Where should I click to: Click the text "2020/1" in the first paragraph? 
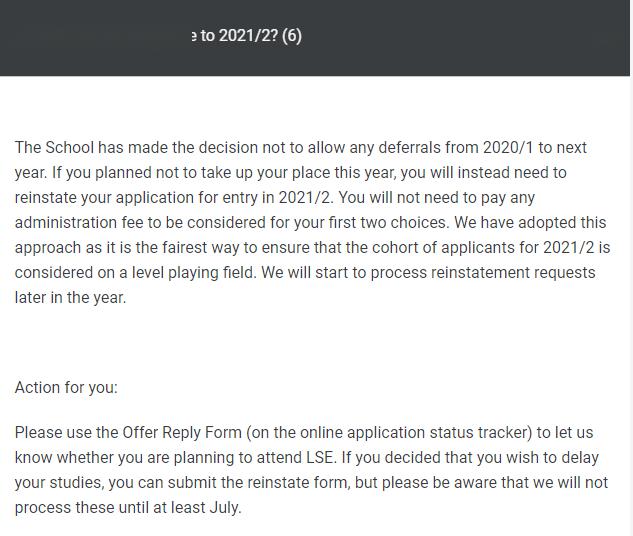coord(508,147)
